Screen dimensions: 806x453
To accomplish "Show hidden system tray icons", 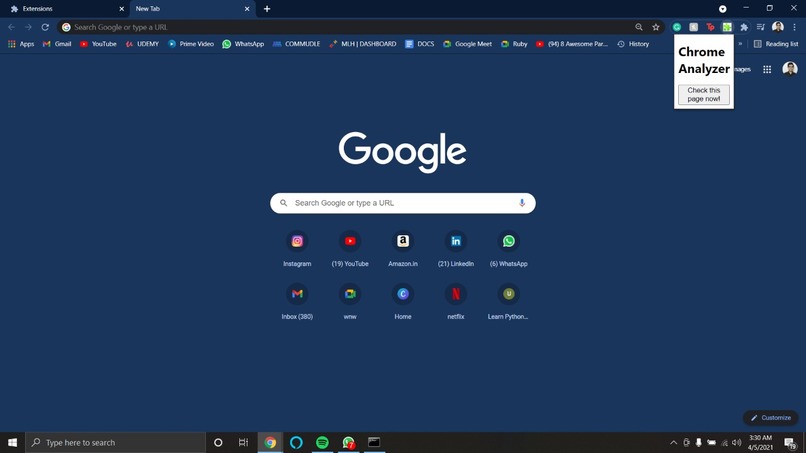I will pyautogui.click(x=673, y=442).
